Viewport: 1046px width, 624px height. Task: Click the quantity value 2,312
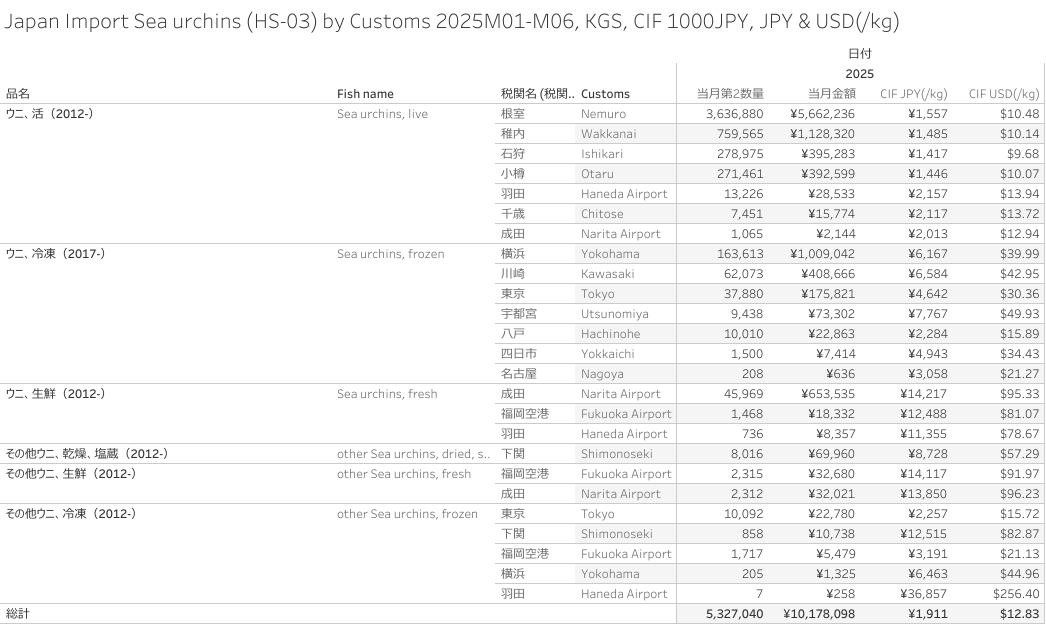(747, 495)
